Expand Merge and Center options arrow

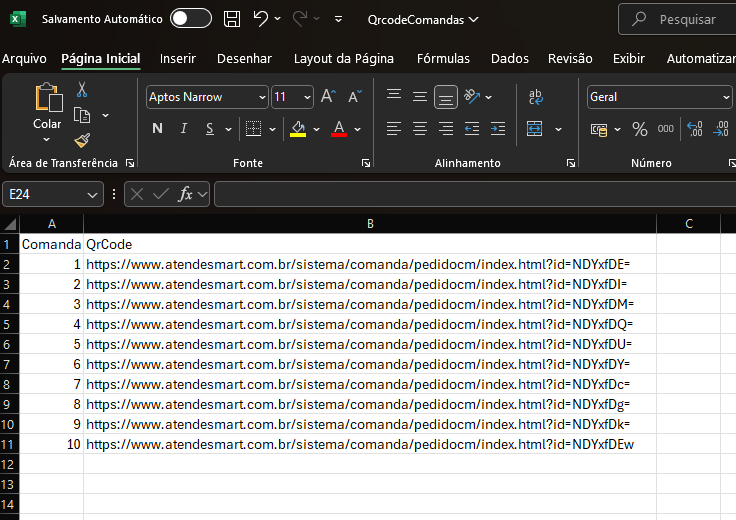pyautogui.click(x=558, y=129)
